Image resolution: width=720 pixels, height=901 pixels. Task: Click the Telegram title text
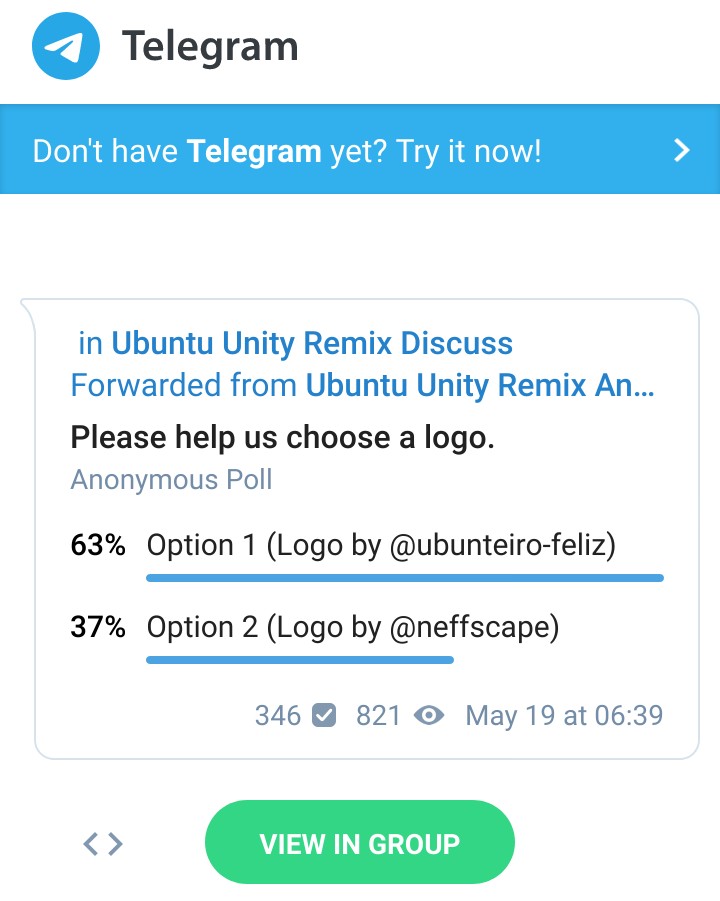click(x=210, y=46)
